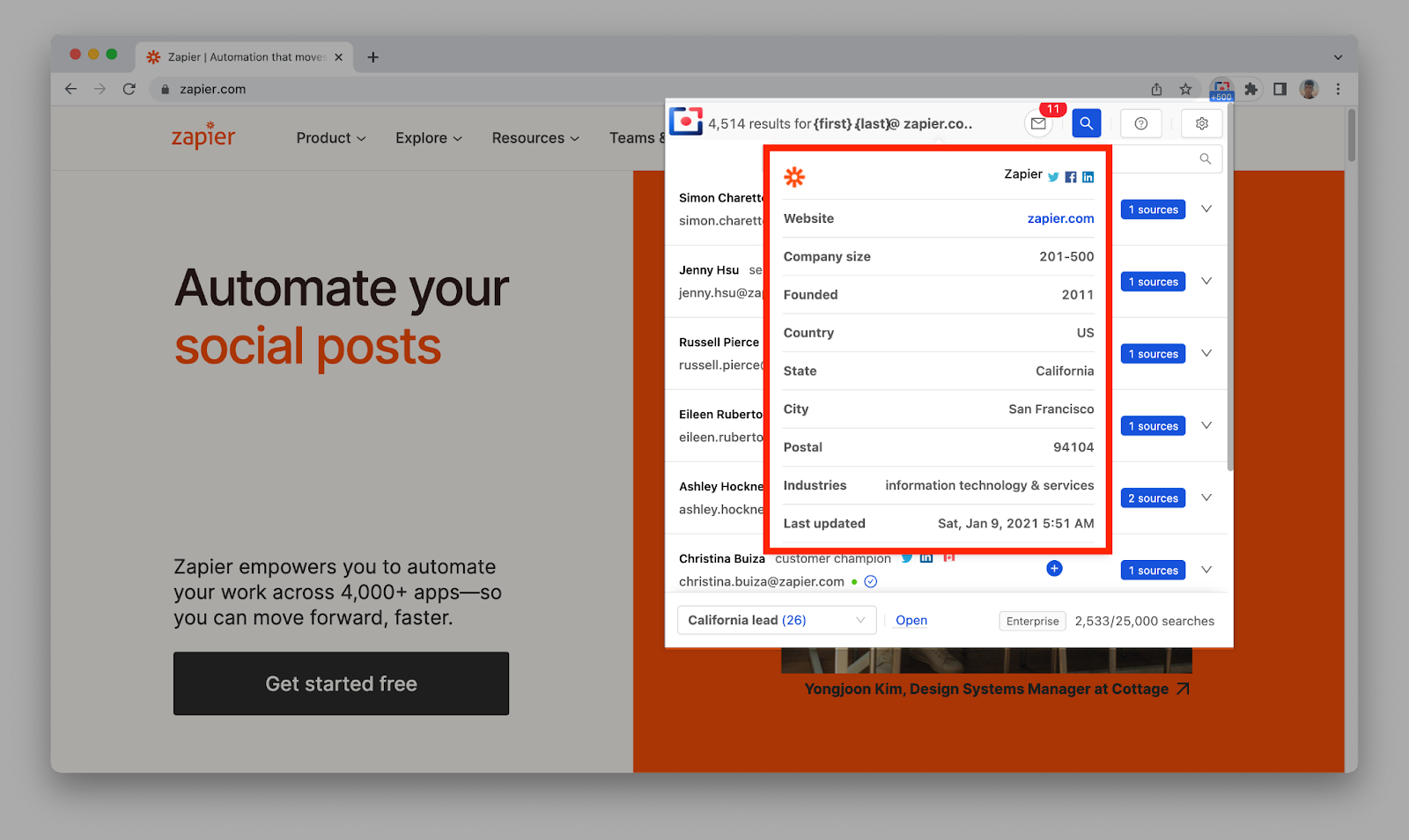This screenshot has width=1409, height=840.
Task: Expand Ashley Hockney's result row chevron
Action: [x=1206, y=497]
